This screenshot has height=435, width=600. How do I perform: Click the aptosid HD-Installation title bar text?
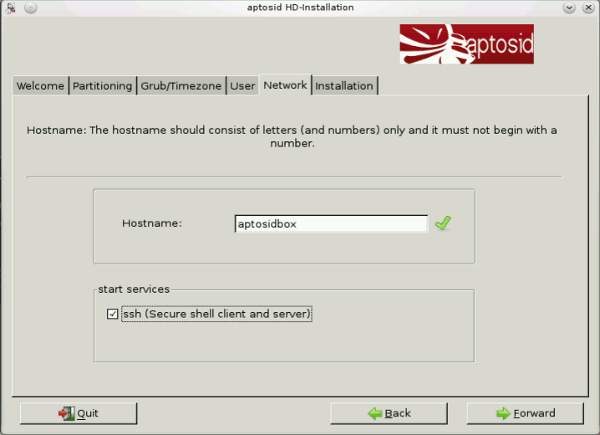point(299,7)
